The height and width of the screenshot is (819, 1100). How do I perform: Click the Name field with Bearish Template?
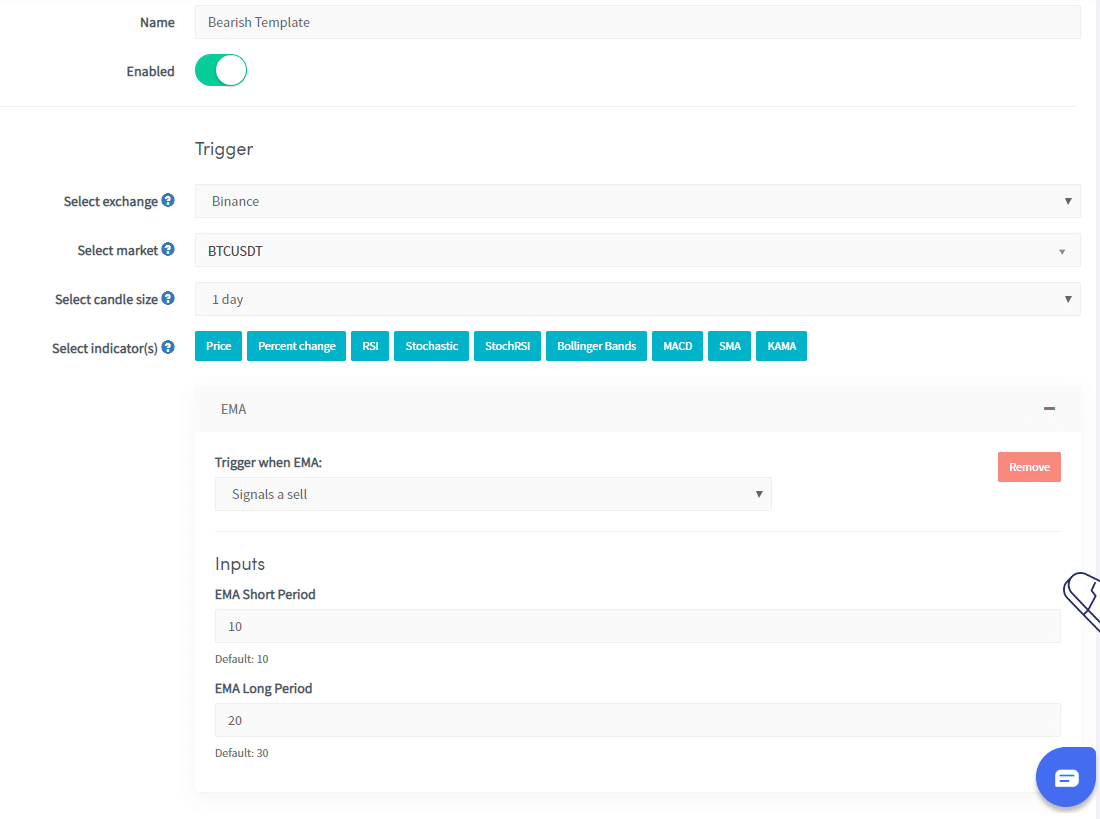(x=637, y=22)
